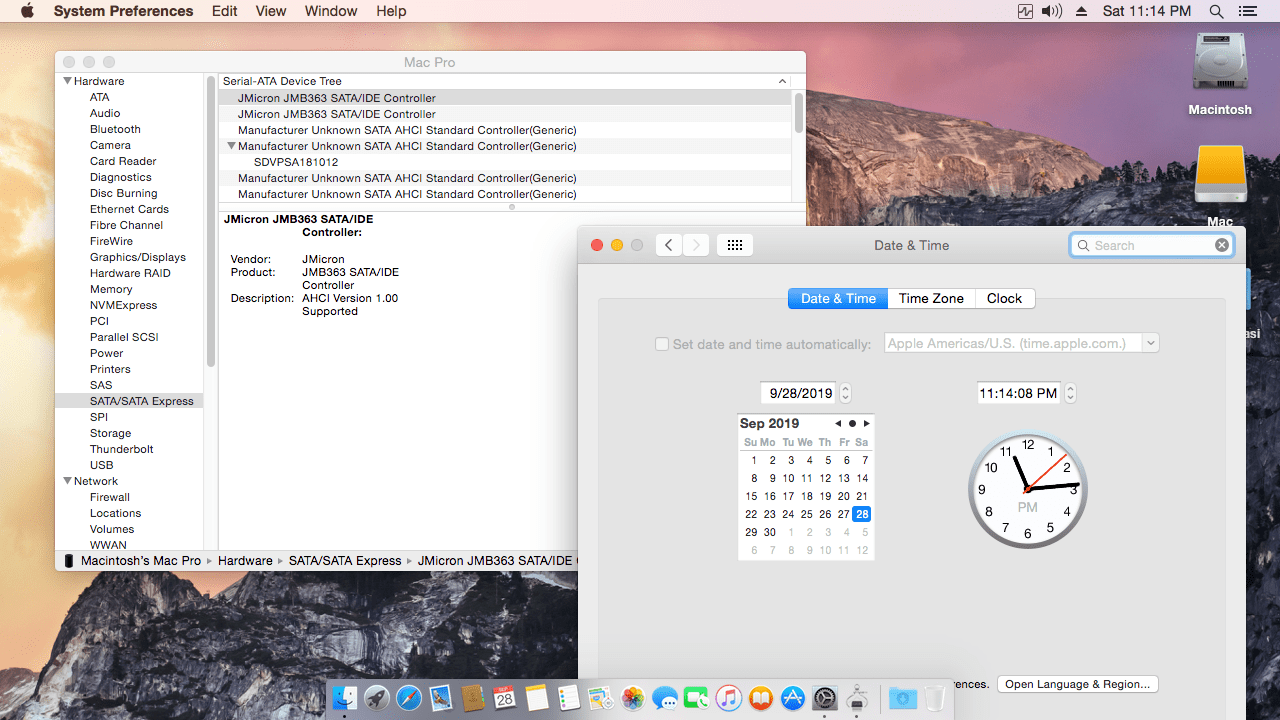Open the Mail app in the Dock
The width and height of the screenshot is (1280, 720).
(441, 698)
